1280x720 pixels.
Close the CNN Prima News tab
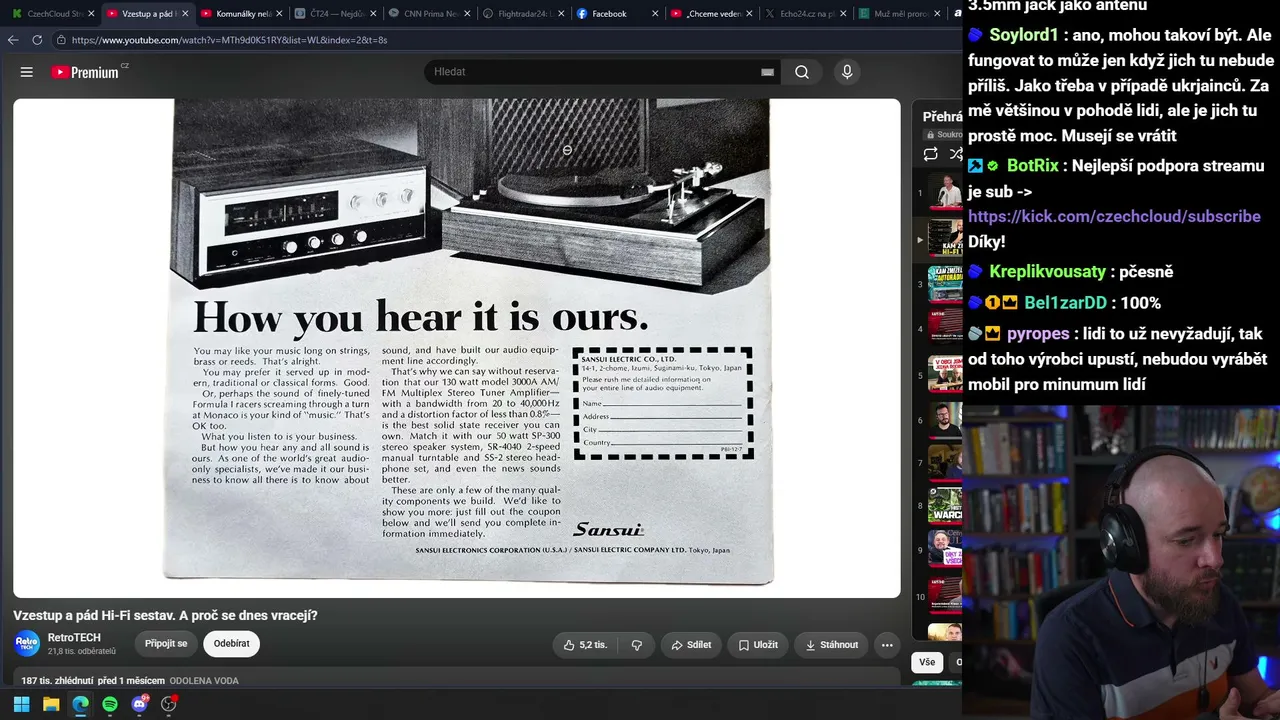pyautogui.click(x=467, y=14)
